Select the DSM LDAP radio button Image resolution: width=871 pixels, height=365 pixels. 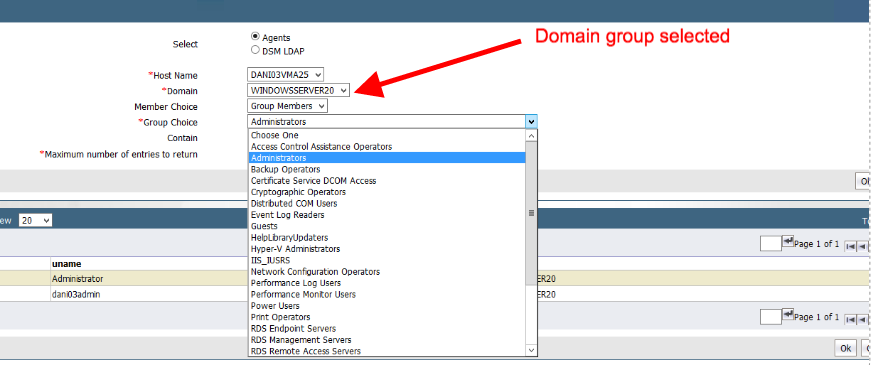point(255,50)
